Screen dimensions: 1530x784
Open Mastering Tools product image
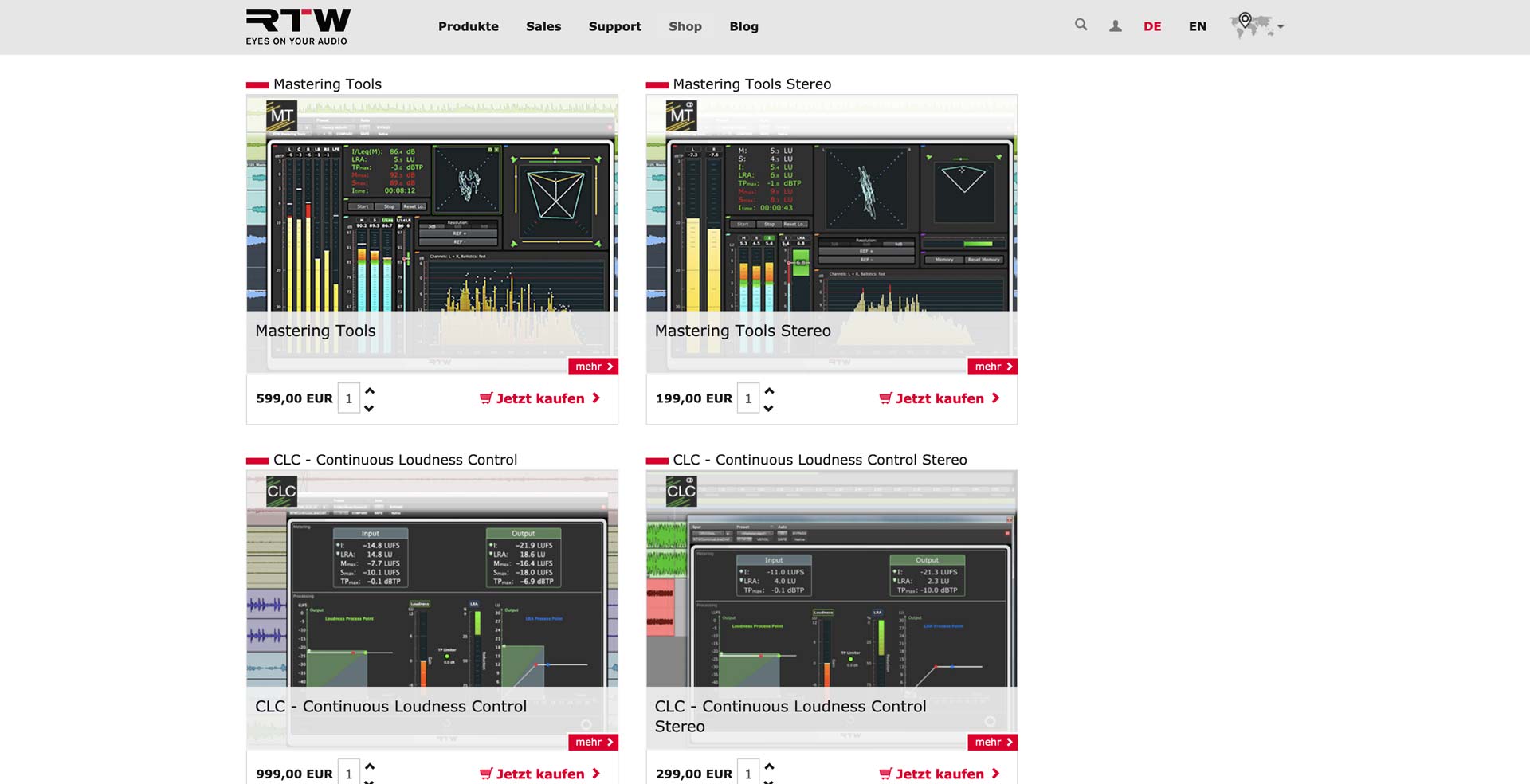[432, 234]
